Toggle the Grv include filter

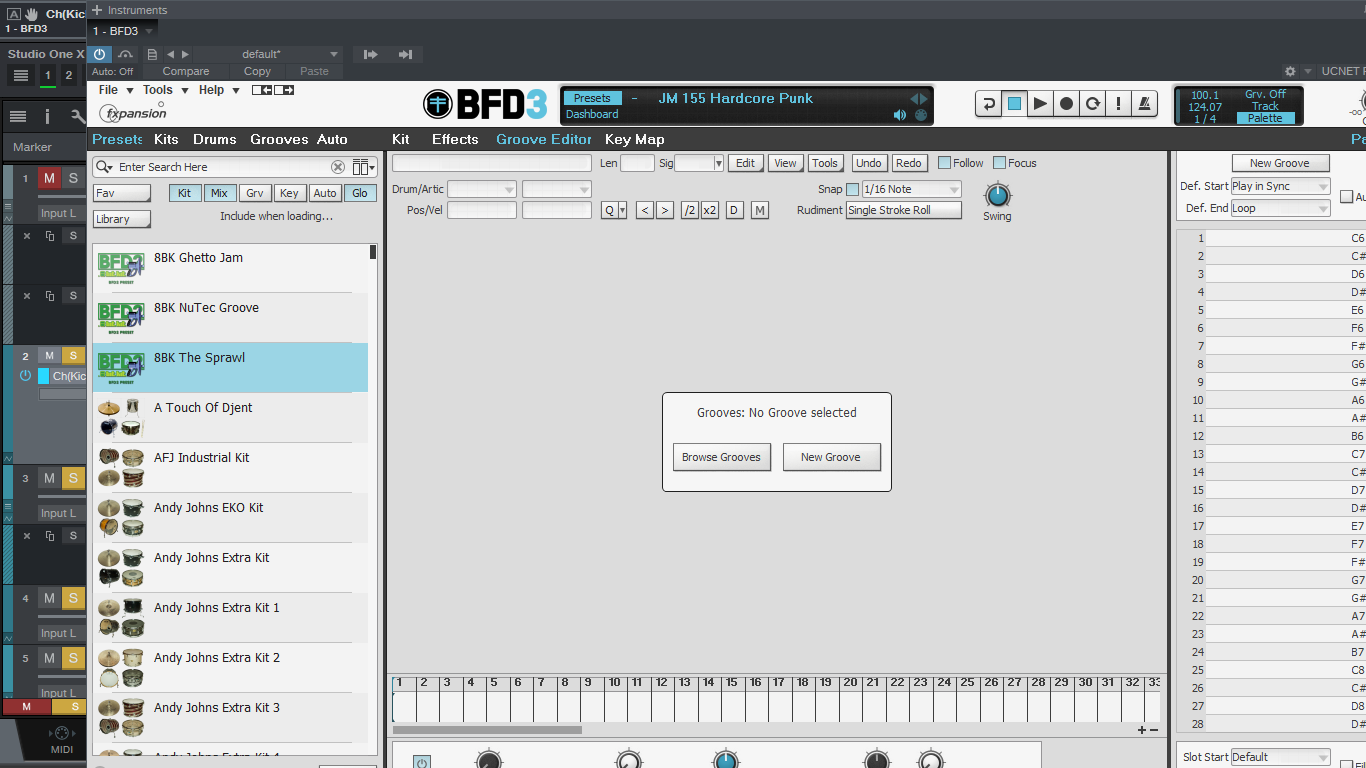[254, 193]
